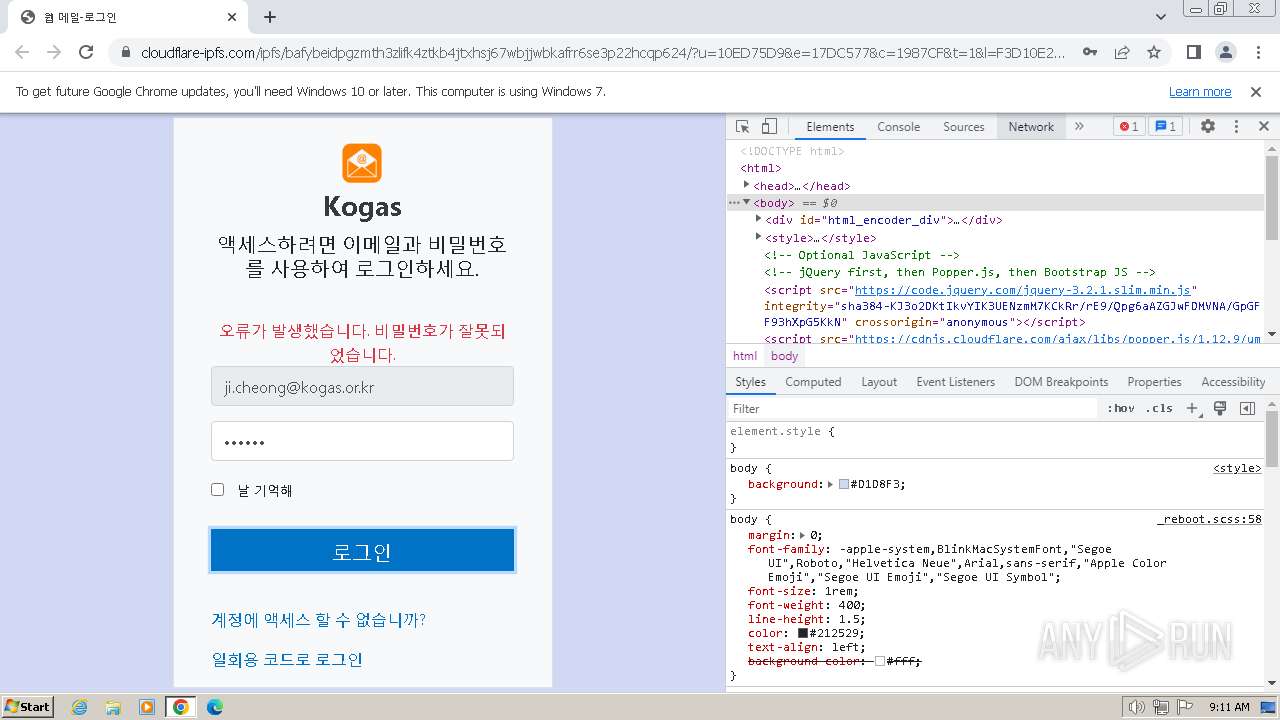The image size is (1280, 720).
Task: View site information via the lock icon
Action: click(126, 52)
